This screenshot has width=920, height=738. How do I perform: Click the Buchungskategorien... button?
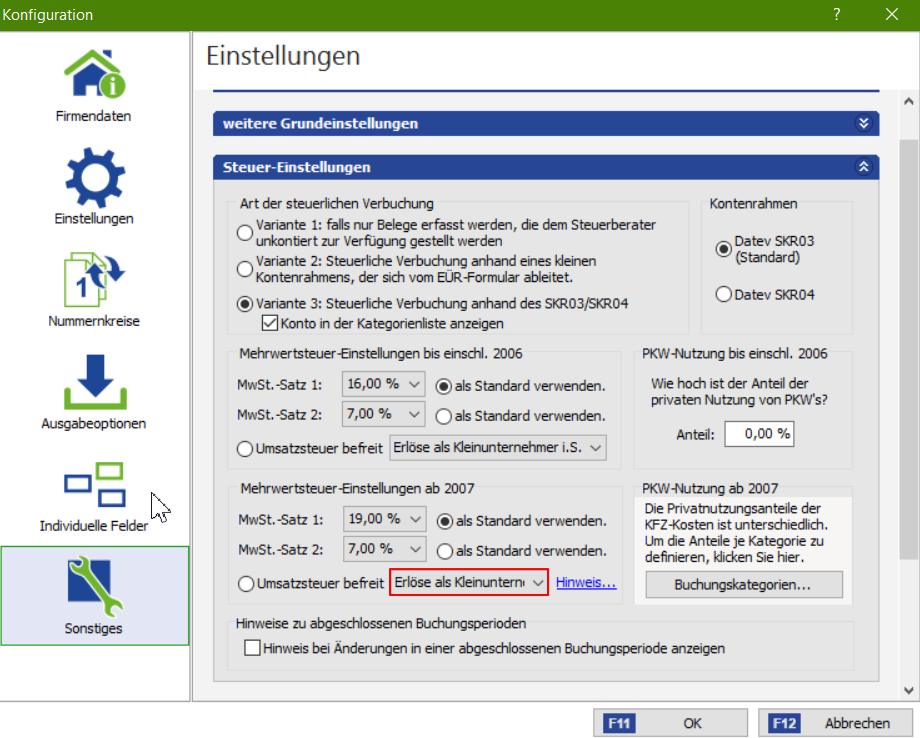click(743, 585)
